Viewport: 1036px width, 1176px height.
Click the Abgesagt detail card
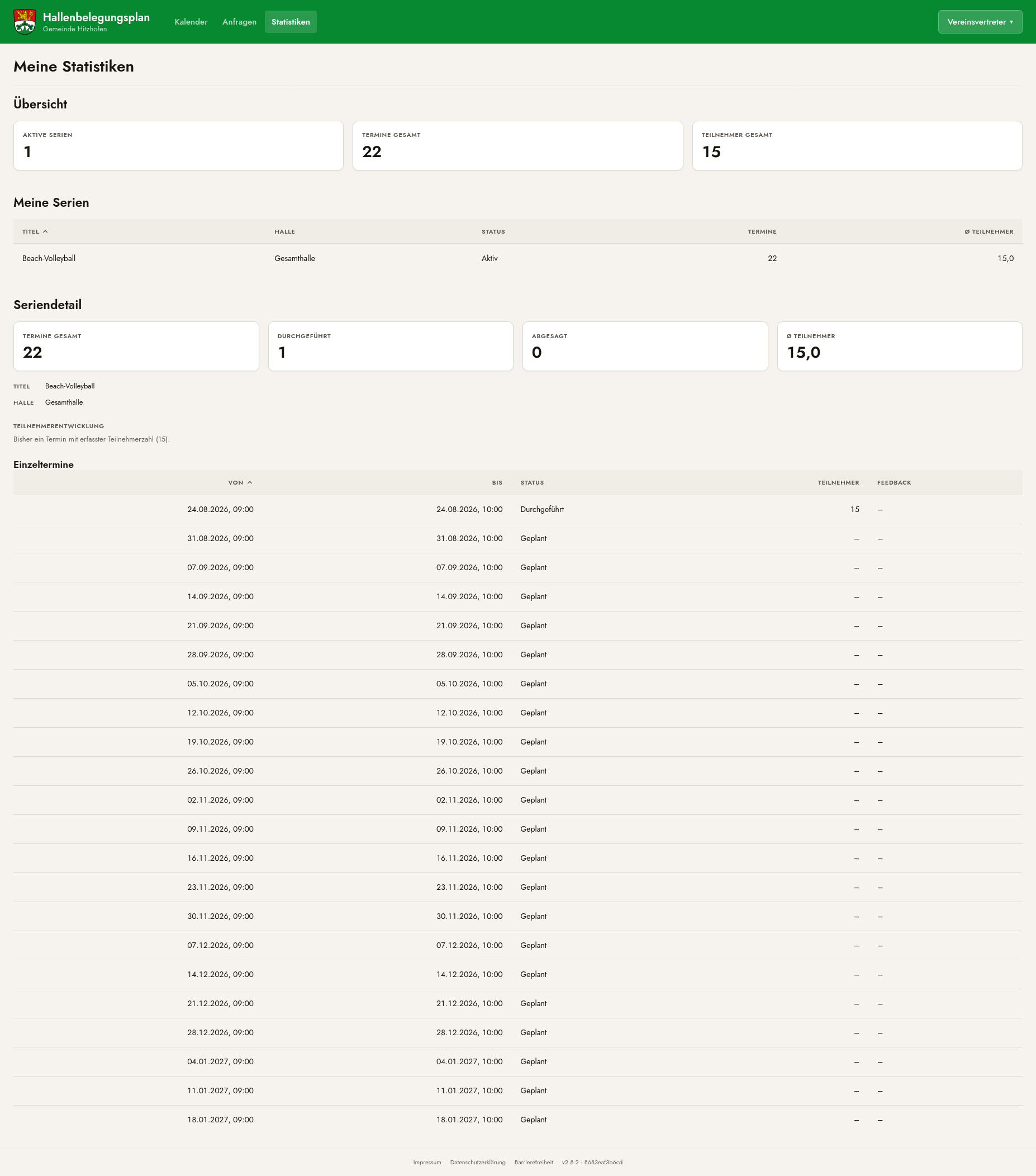pos(645,347)
